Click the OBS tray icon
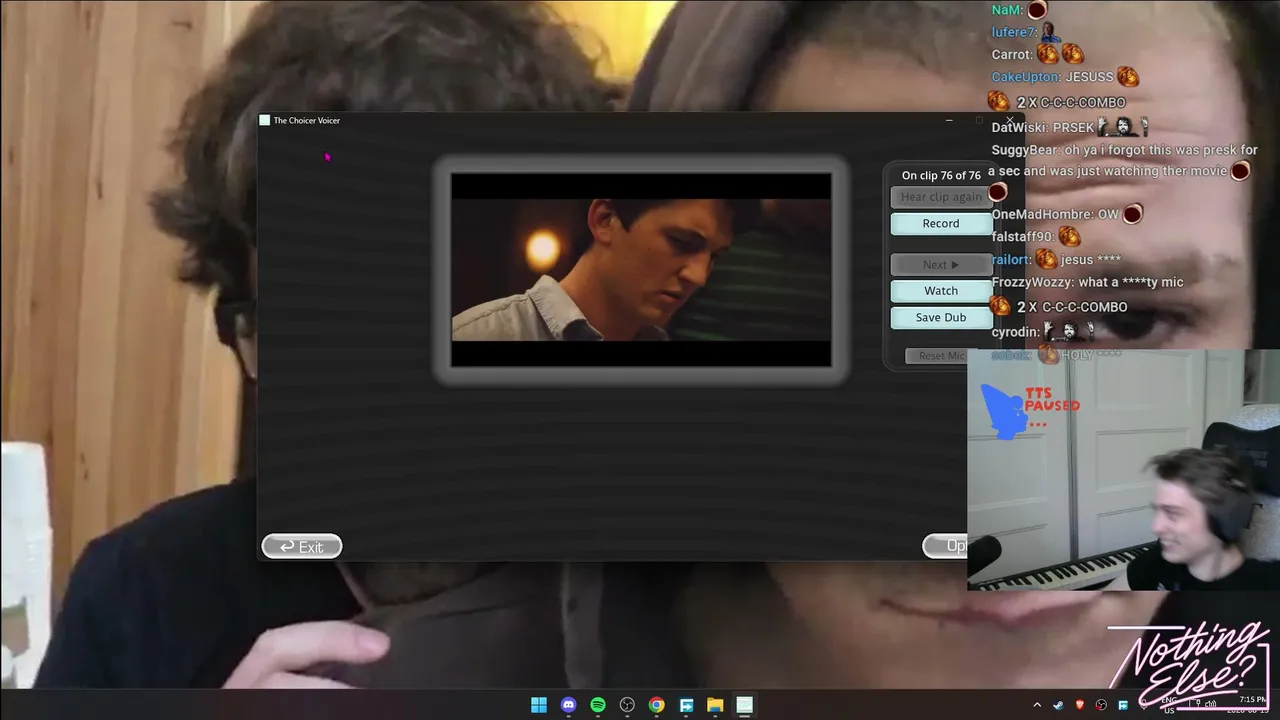 pyautogui.click(x=1101, y=705)
